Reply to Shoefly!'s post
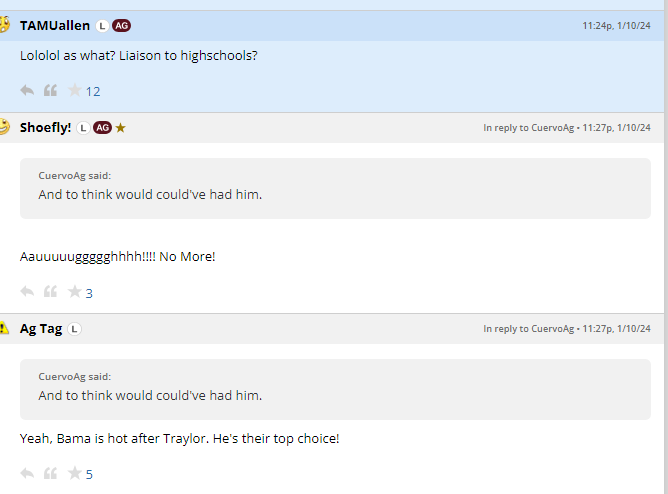The height and width of the screenshot is (494, 668). point(27,292)
